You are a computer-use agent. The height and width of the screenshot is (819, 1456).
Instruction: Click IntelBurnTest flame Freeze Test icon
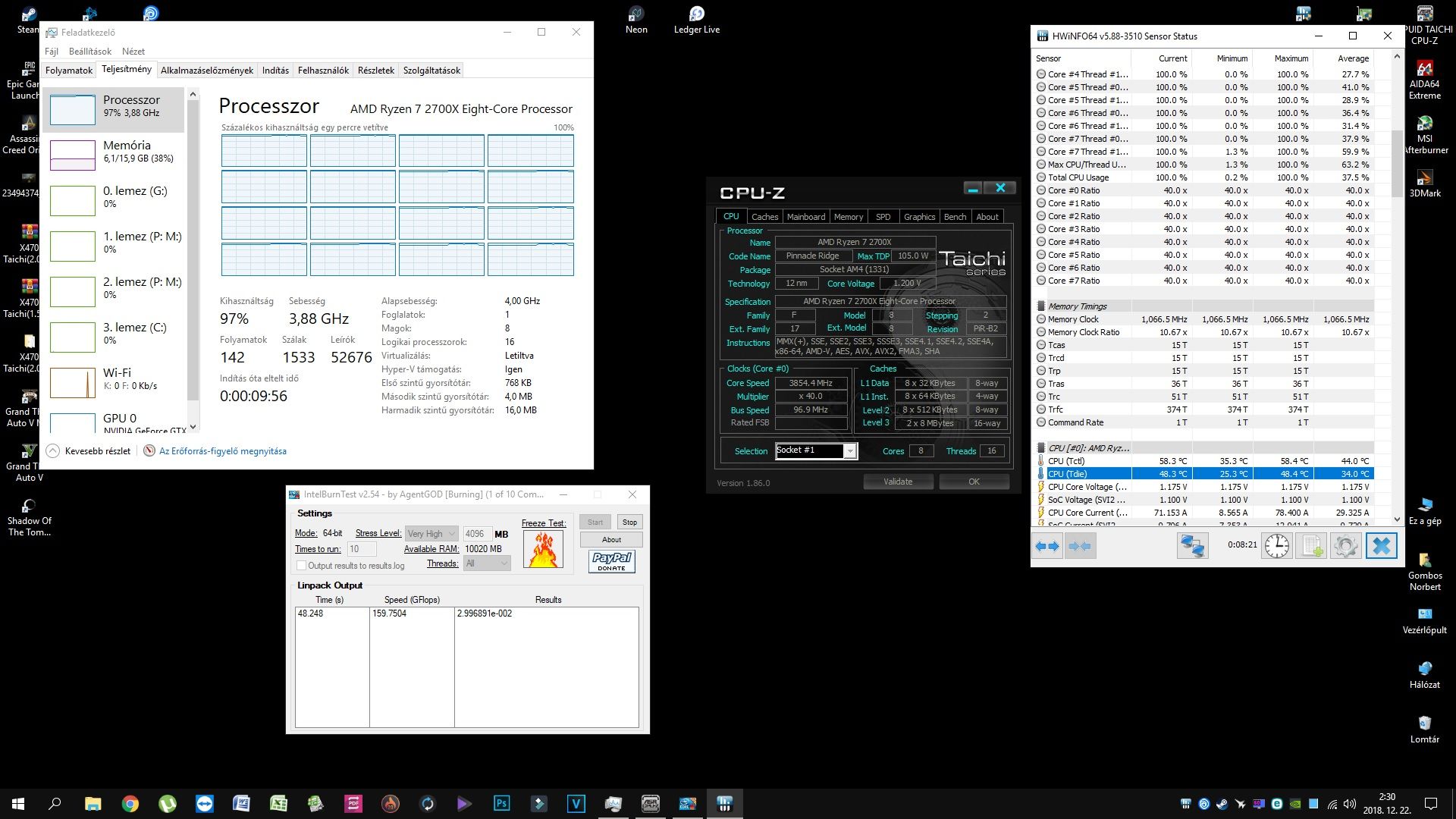pos(543,549)
